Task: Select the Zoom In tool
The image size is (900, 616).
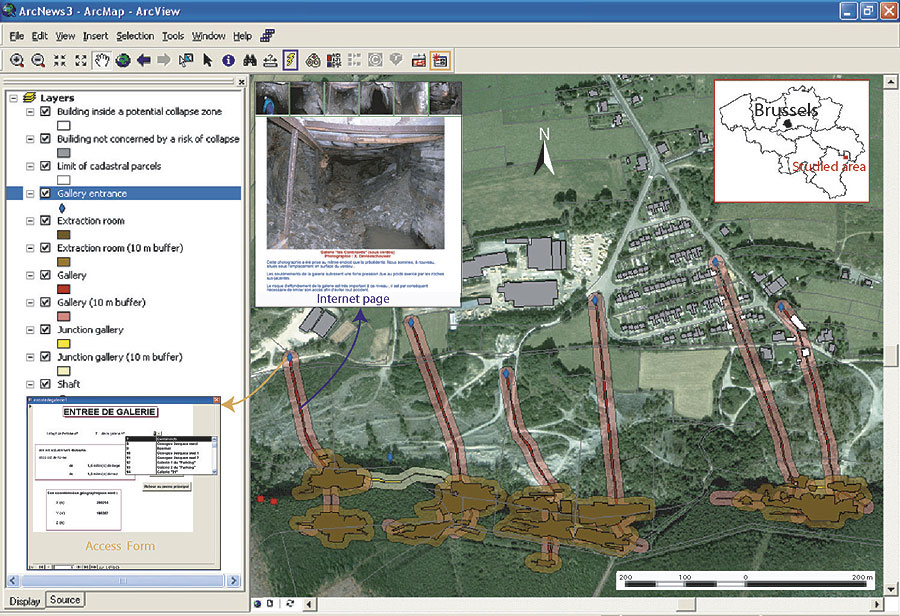Action: pyautogui.click(x=17, y=60)
